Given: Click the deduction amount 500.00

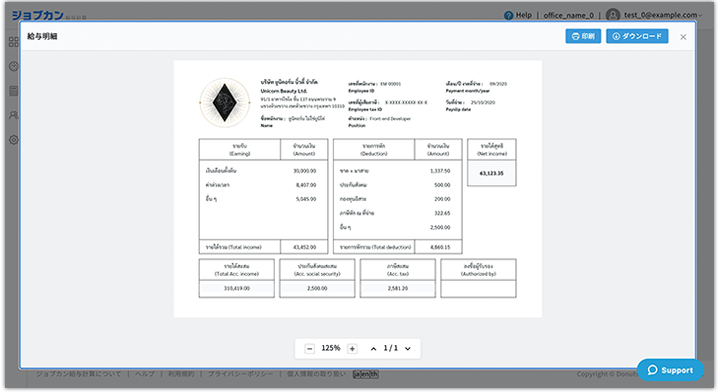Looking at the screenshot, I should click(x=442, y=185).
